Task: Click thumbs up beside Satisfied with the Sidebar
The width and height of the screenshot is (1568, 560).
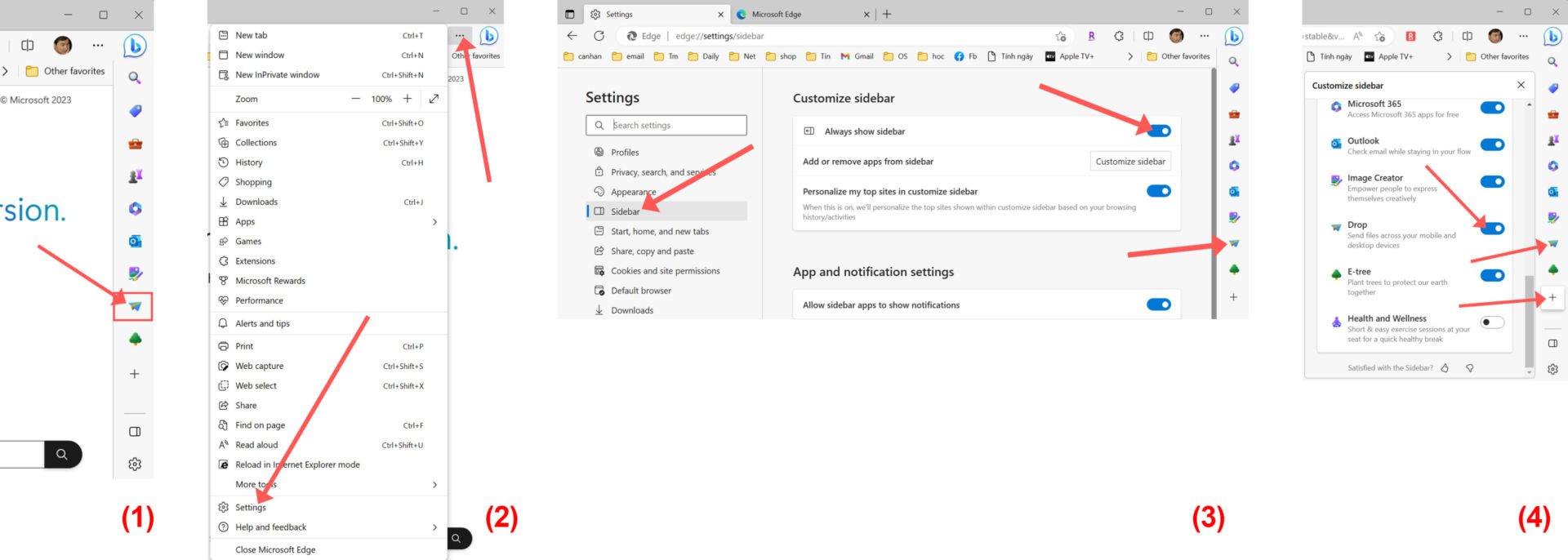Action: [x=1445, y=368]
